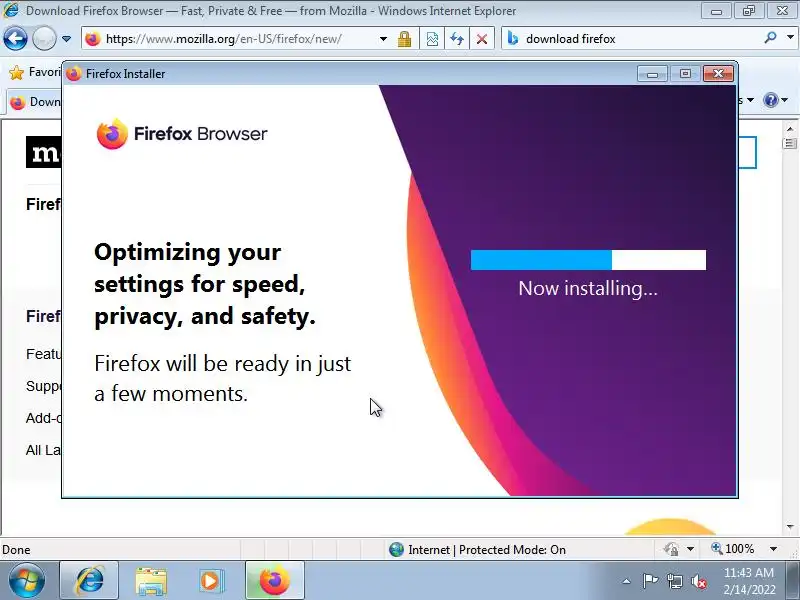This screenshot has width=800, height=600.
Task: Click the page scrollbar down arrow
Action: (x=790, y=527)
